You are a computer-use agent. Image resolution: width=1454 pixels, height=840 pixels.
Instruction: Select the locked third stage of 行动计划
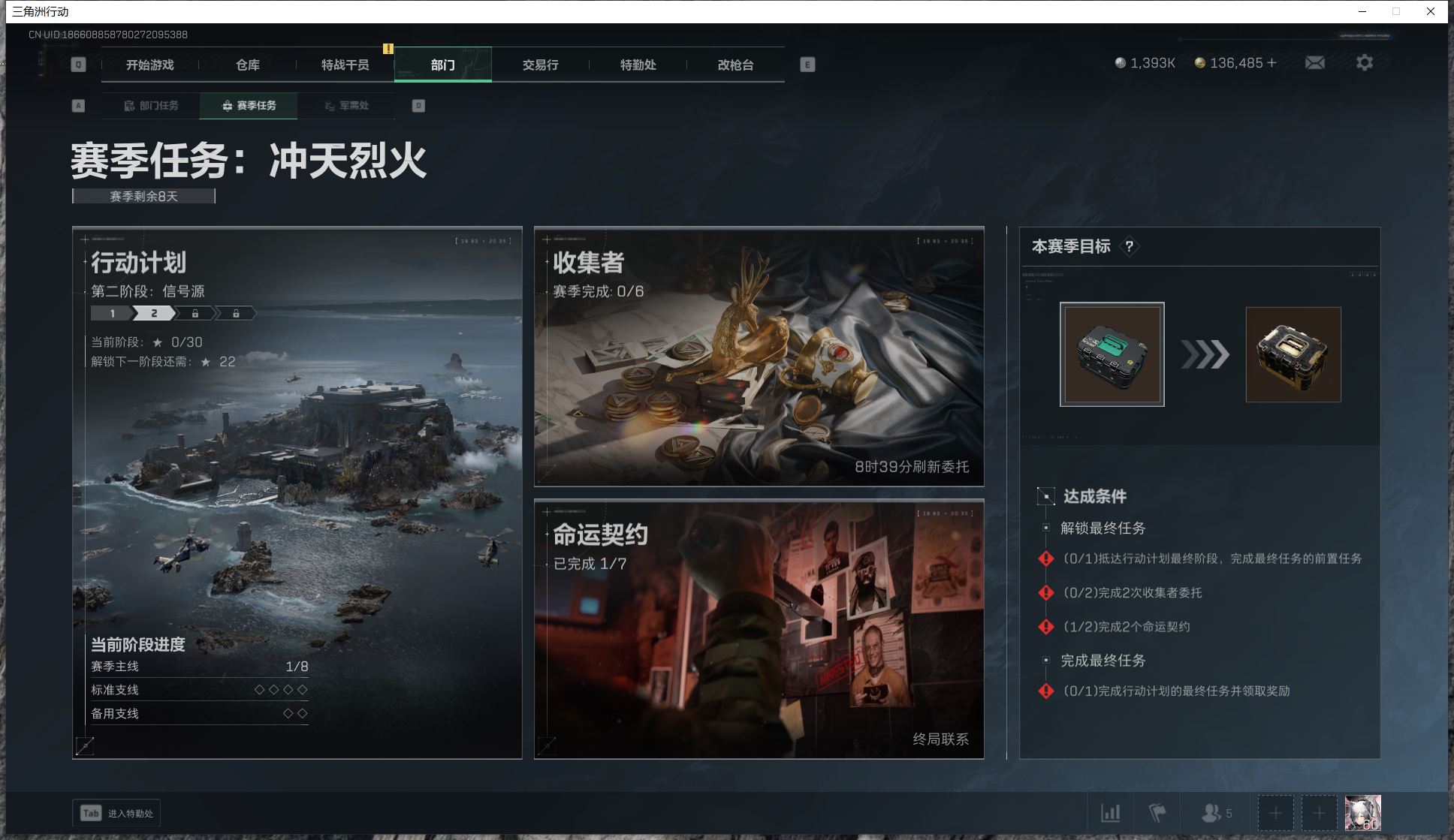195,313
